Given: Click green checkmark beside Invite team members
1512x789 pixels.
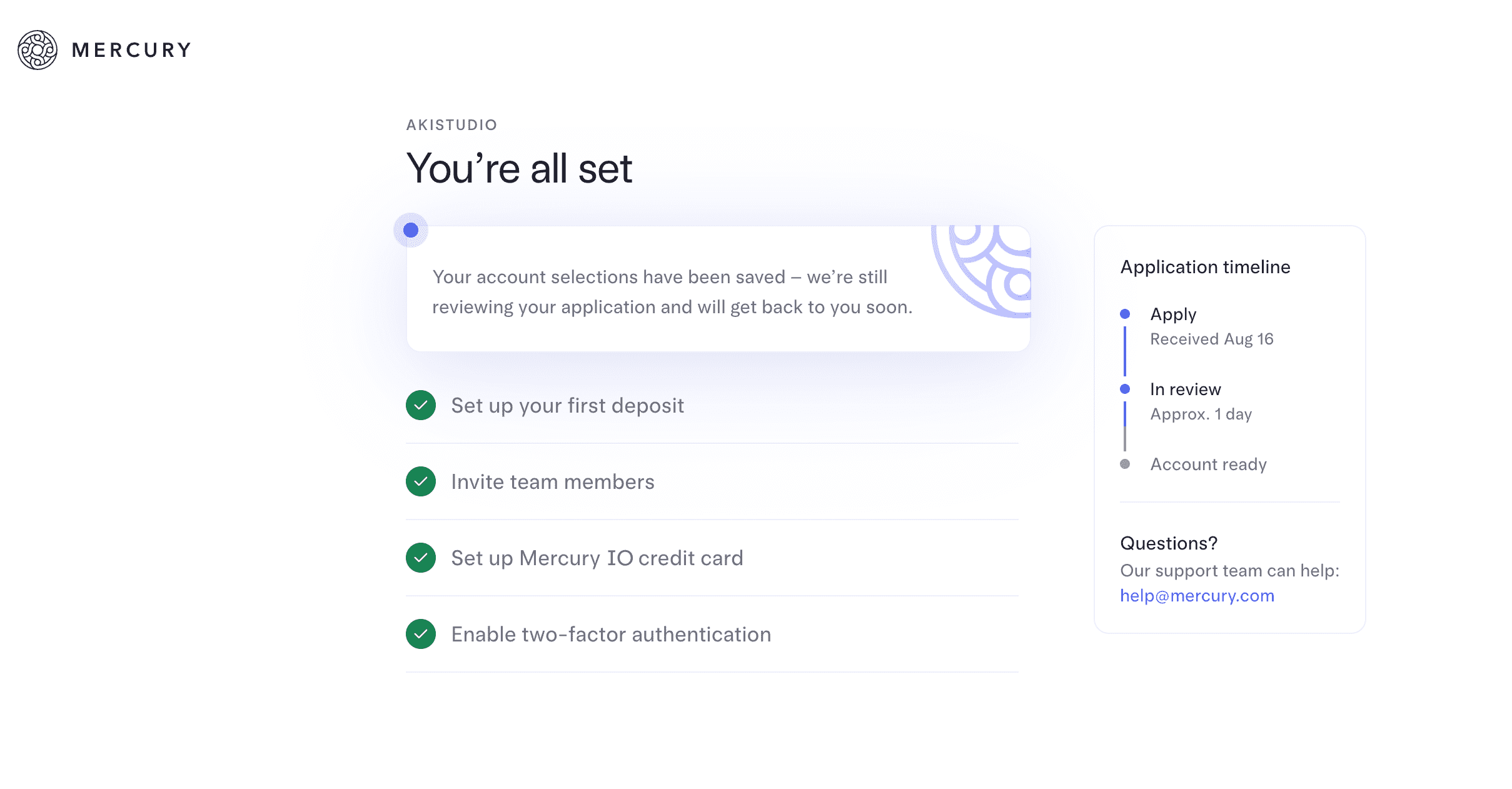Looking at the screenshot, I should tap(421, 481).
